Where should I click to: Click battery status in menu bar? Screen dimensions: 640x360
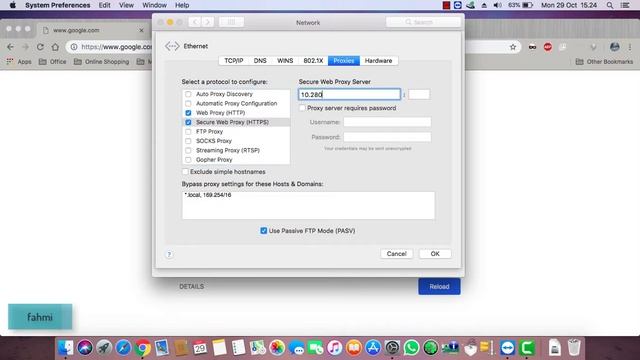[x=520, y=5]
